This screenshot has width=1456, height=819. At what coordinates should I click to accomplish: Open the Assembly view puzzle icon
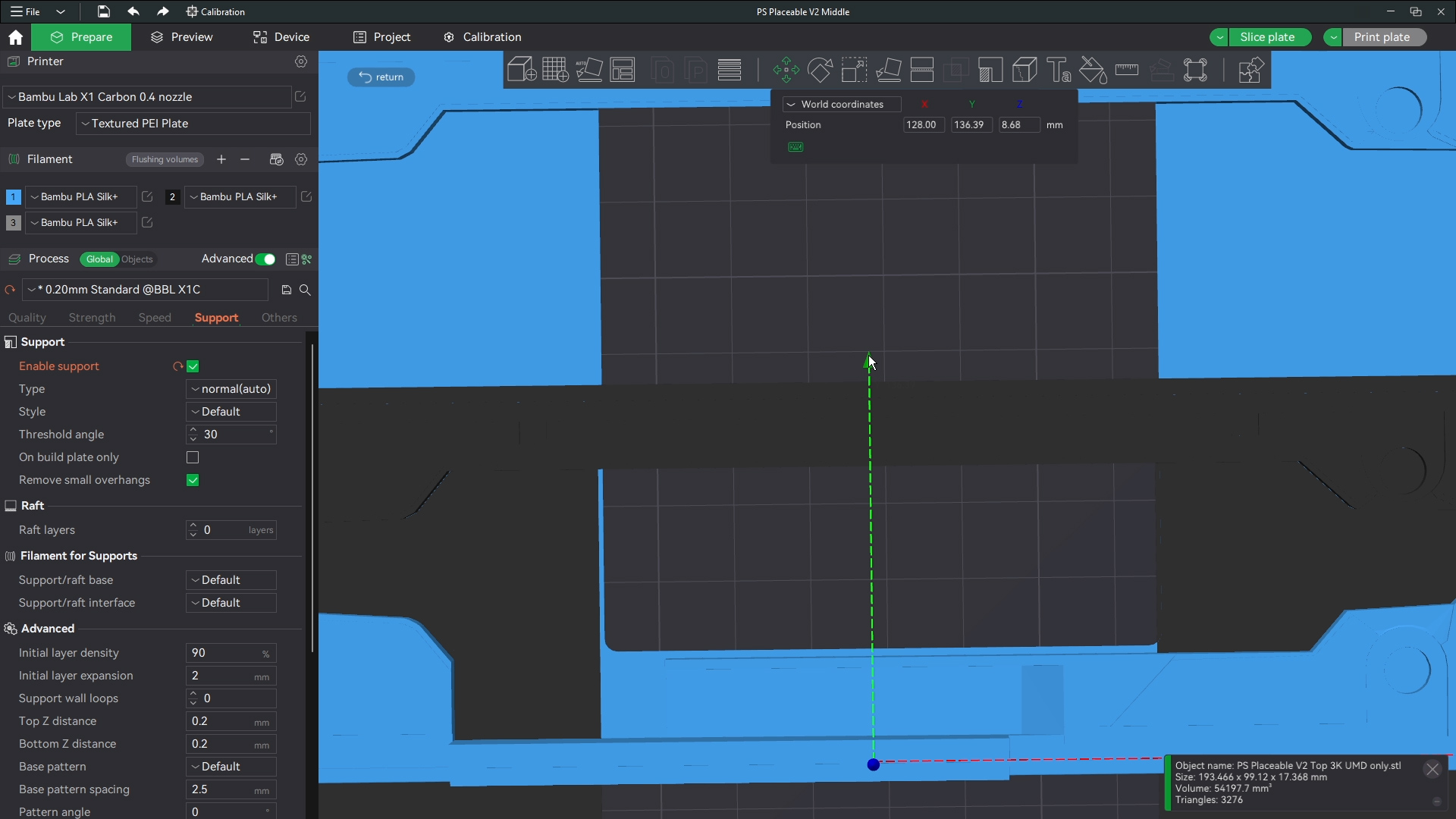point(1250,70)
